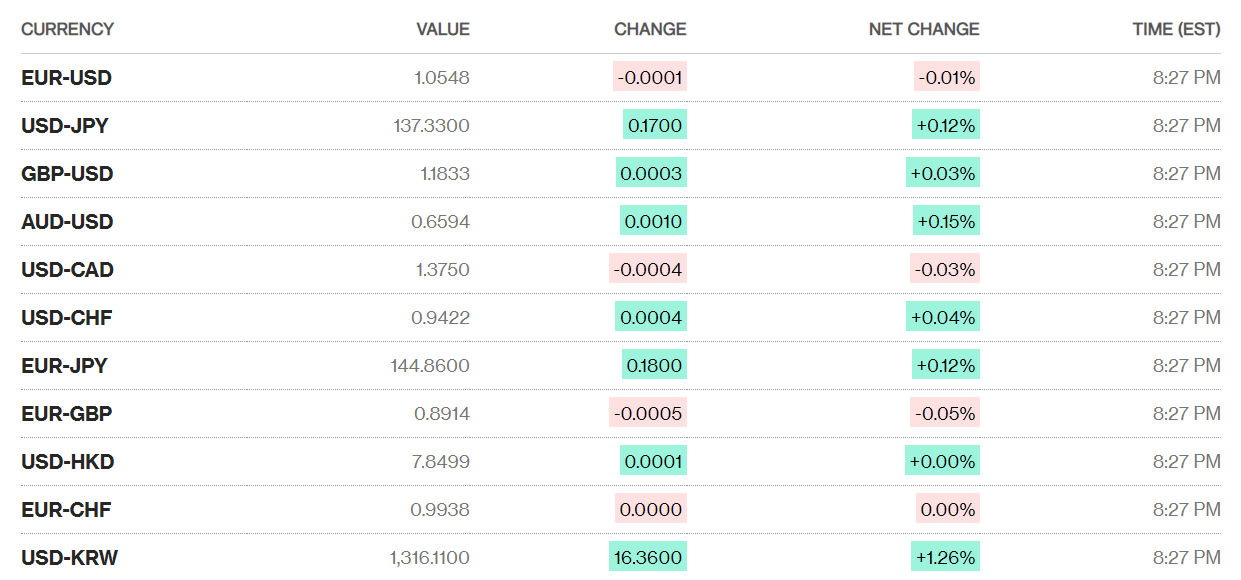Click the USD-CHF currency link
Viewport: 1241px width, 580px height.
click(67, 318)
